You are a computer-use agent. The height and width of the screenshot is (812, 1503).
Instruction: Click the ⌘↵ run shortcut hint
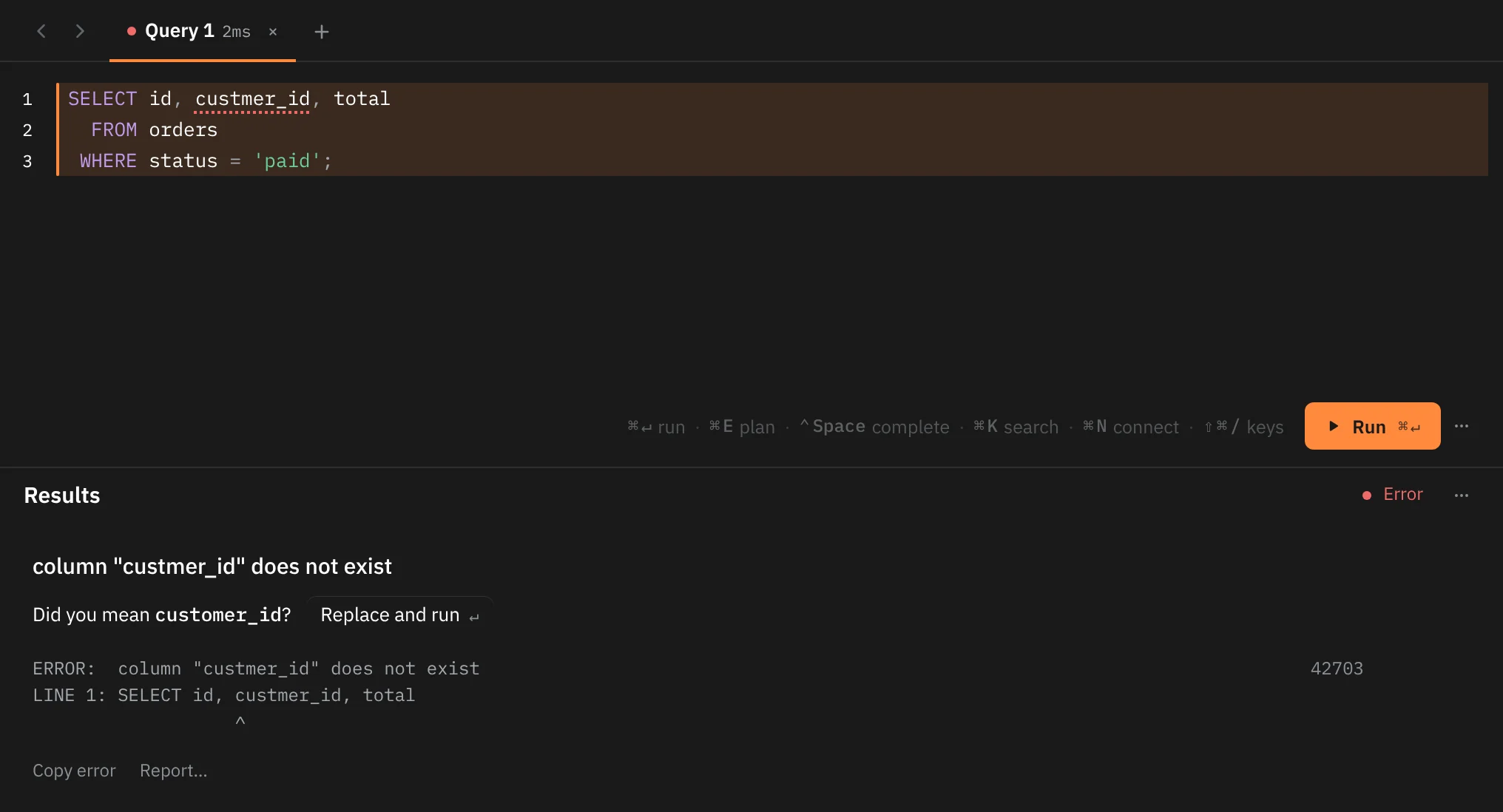click(x=656, y=427)
